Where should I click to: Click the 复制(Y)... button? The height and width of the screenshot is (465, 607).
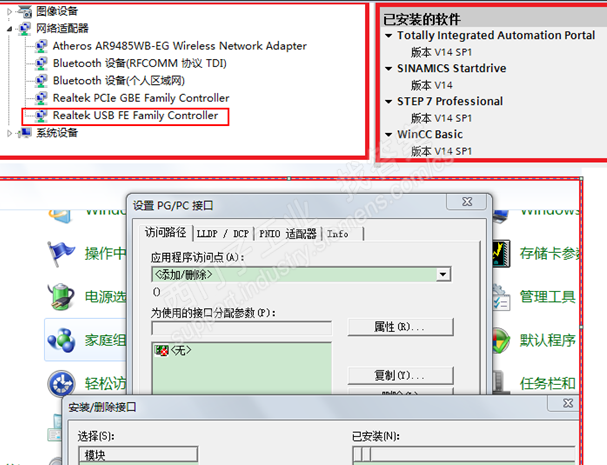click(x=401, y=376)
